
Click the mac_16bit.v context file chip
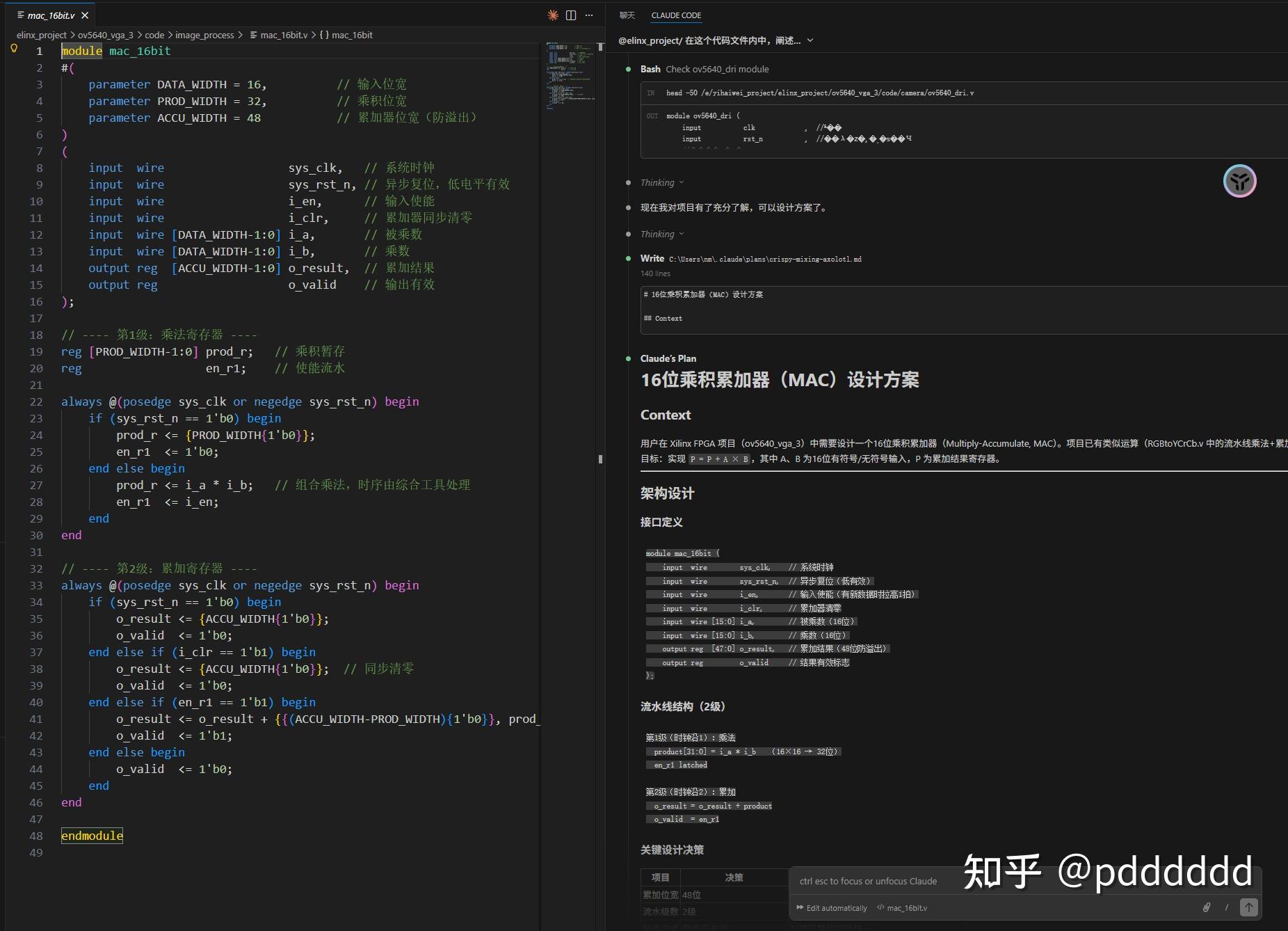point(902,908)
